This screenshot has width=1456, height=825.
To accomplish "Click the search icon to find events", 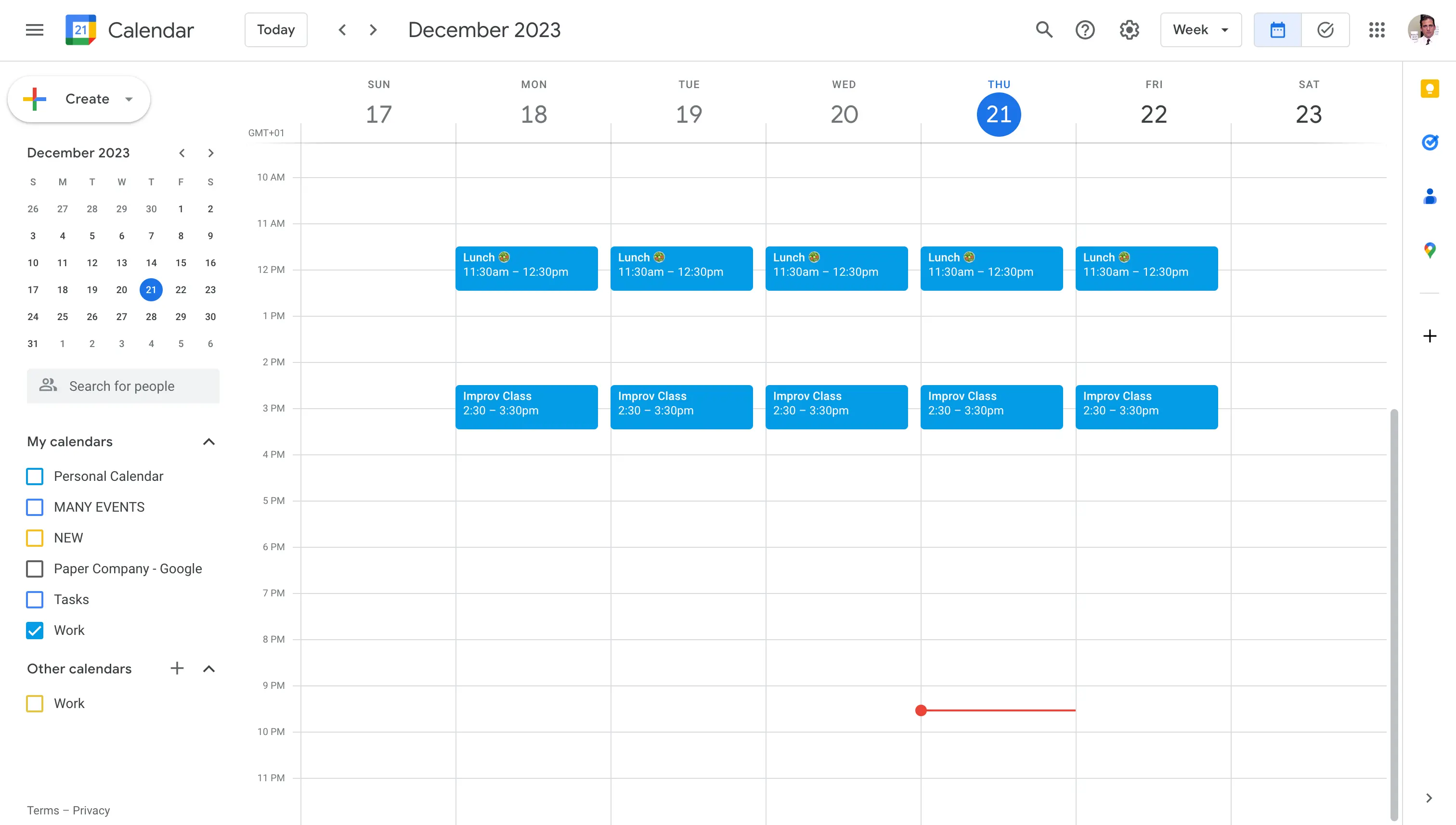I will pos(1045,29).
